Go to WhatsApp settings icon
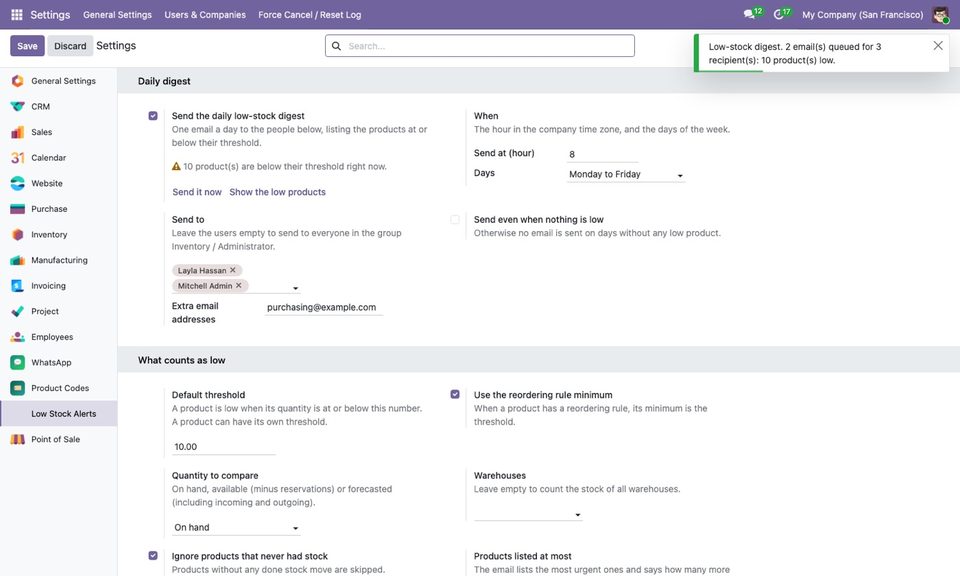 tap(18, 362)
